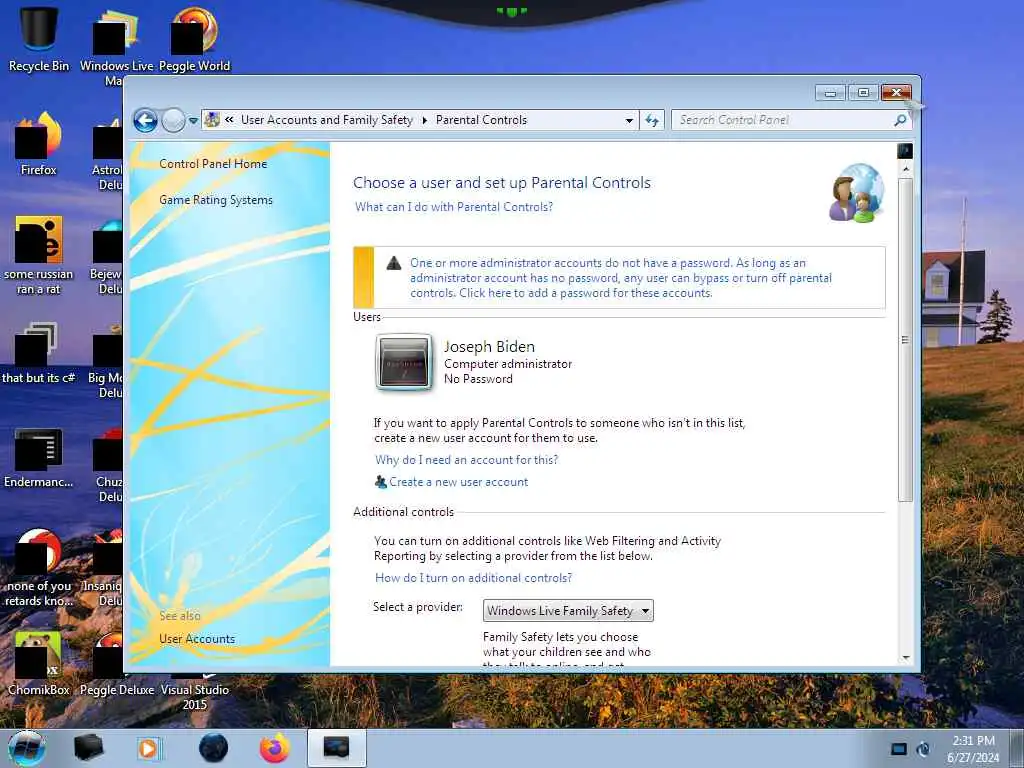Click the scrollbar up arrow

click(905, 168)
